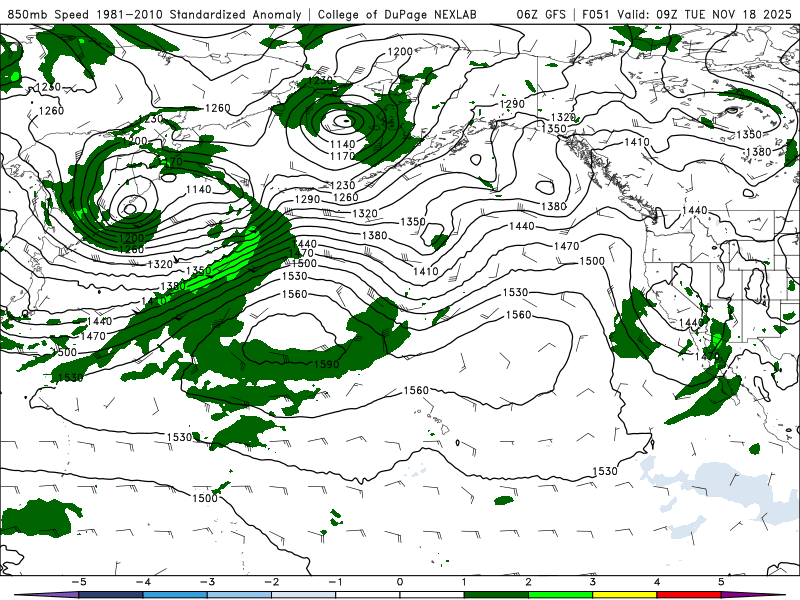Click the yellow legend segment between 3 and 4
Image resolution: width=800 pixels, height=600 pixels.
(624, 595)
